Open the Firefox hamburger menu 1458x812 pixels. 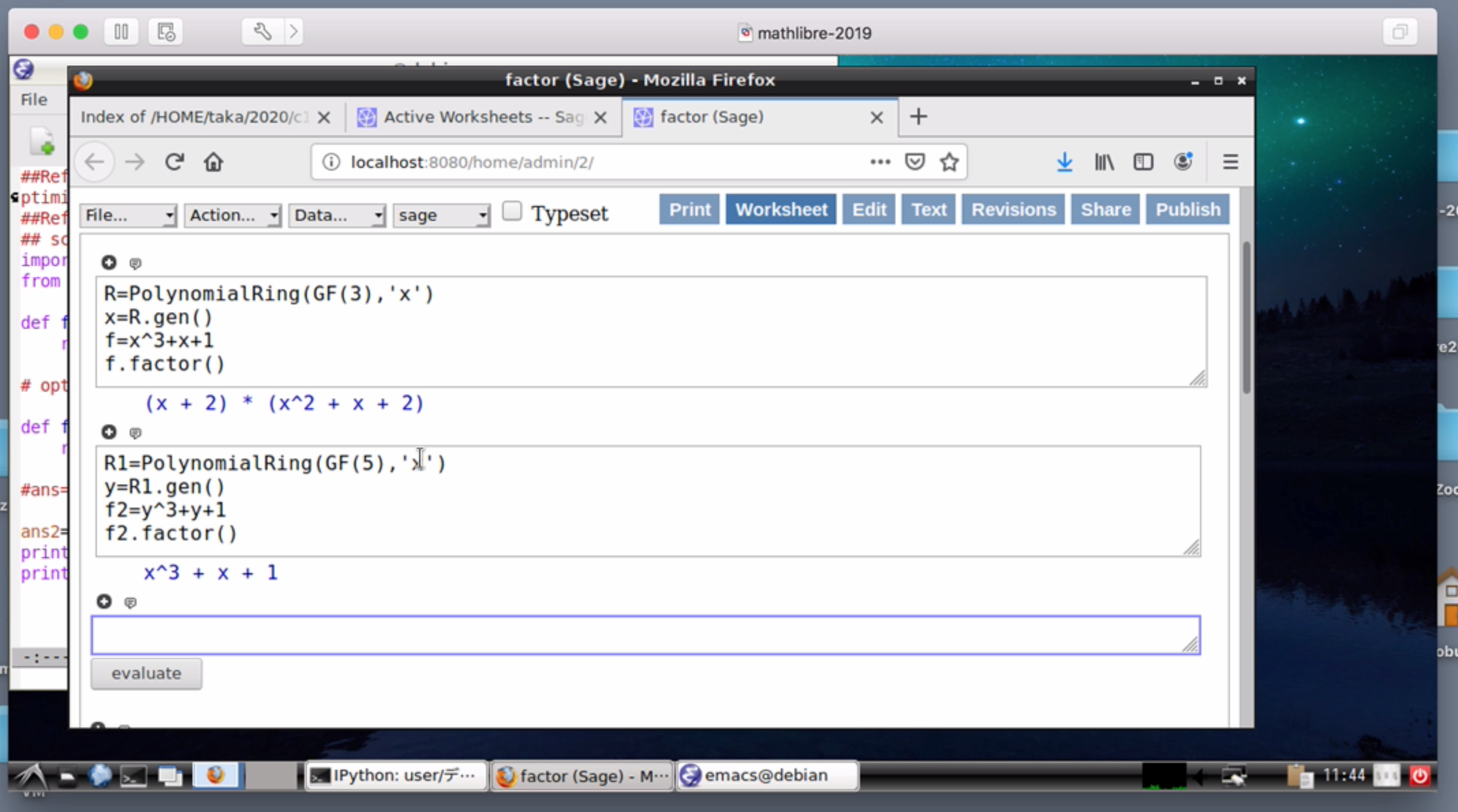click(x=1230, y=162)
